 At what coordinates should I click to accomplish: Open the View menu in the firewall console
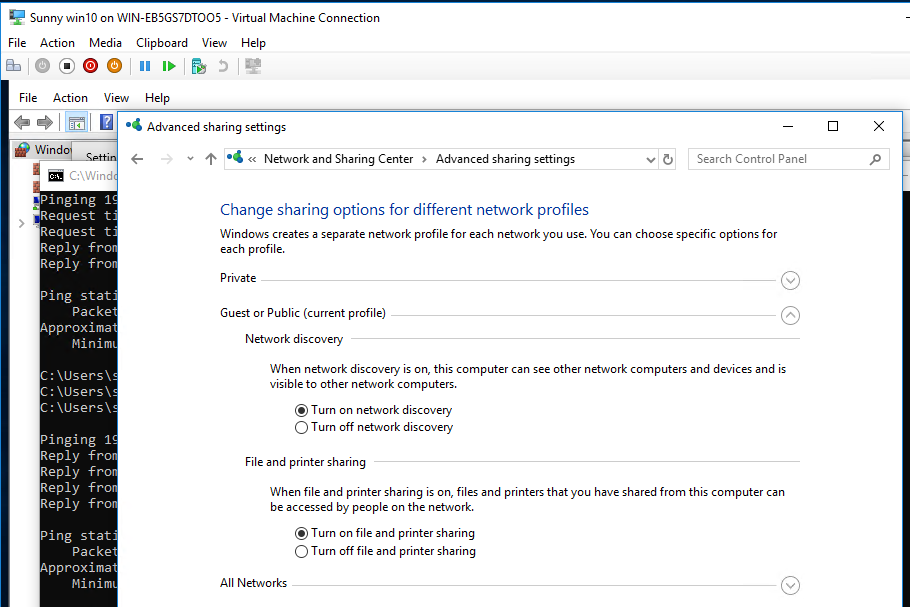[x=116, y=98]
